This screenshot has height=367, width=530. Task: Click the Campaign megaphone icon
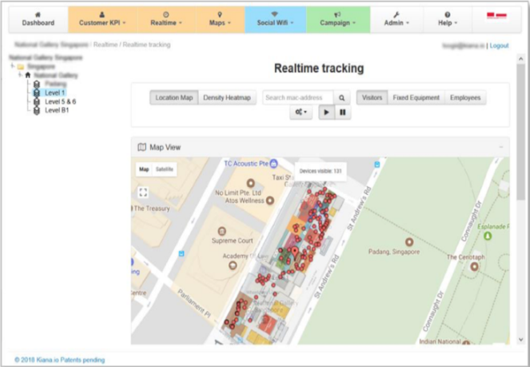pos(337,15)
